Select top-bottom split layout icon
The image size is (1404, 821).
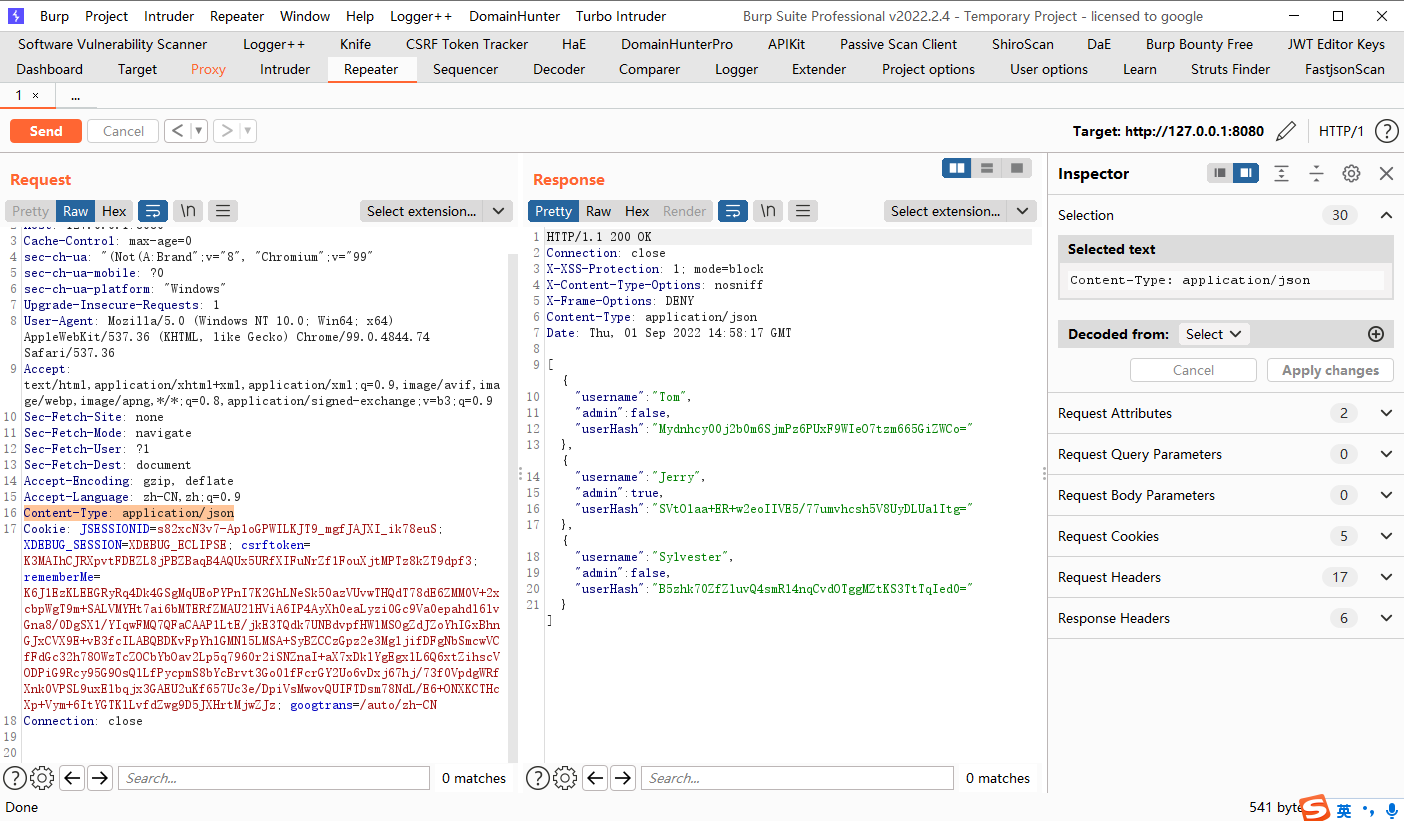click(987, 168)
